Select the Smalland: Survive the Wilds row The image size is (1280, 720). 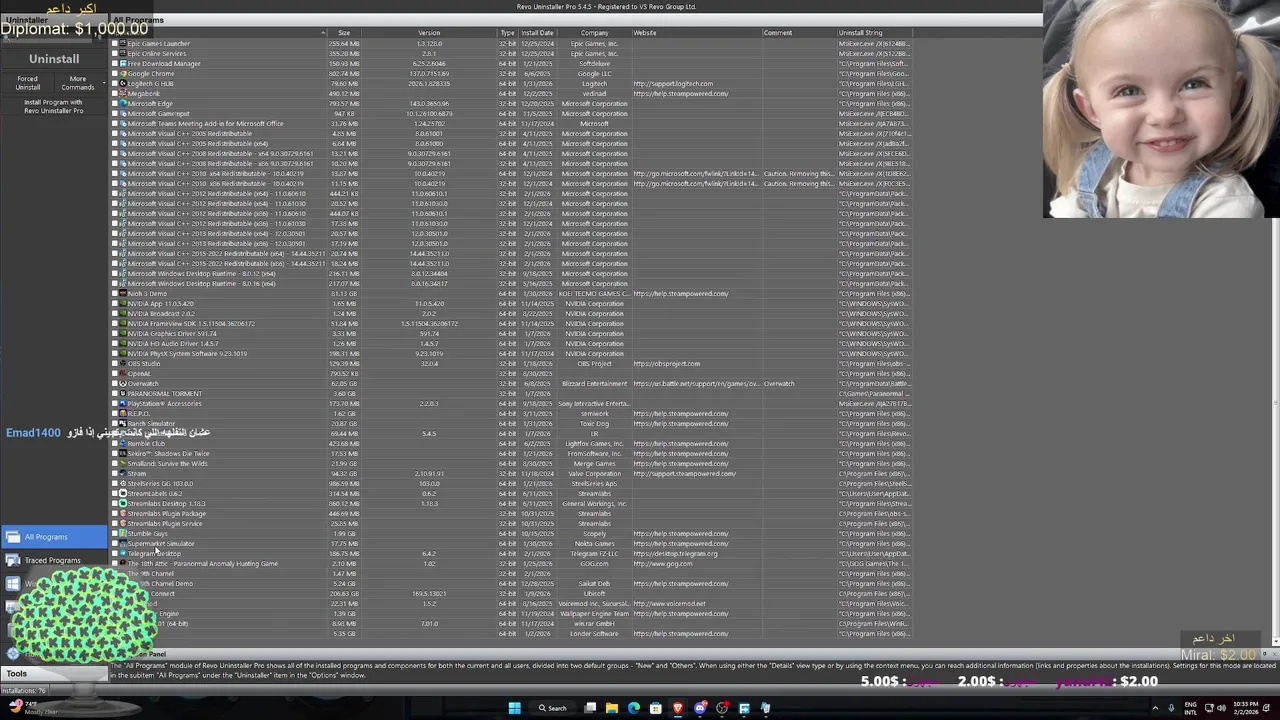point(510,464)
